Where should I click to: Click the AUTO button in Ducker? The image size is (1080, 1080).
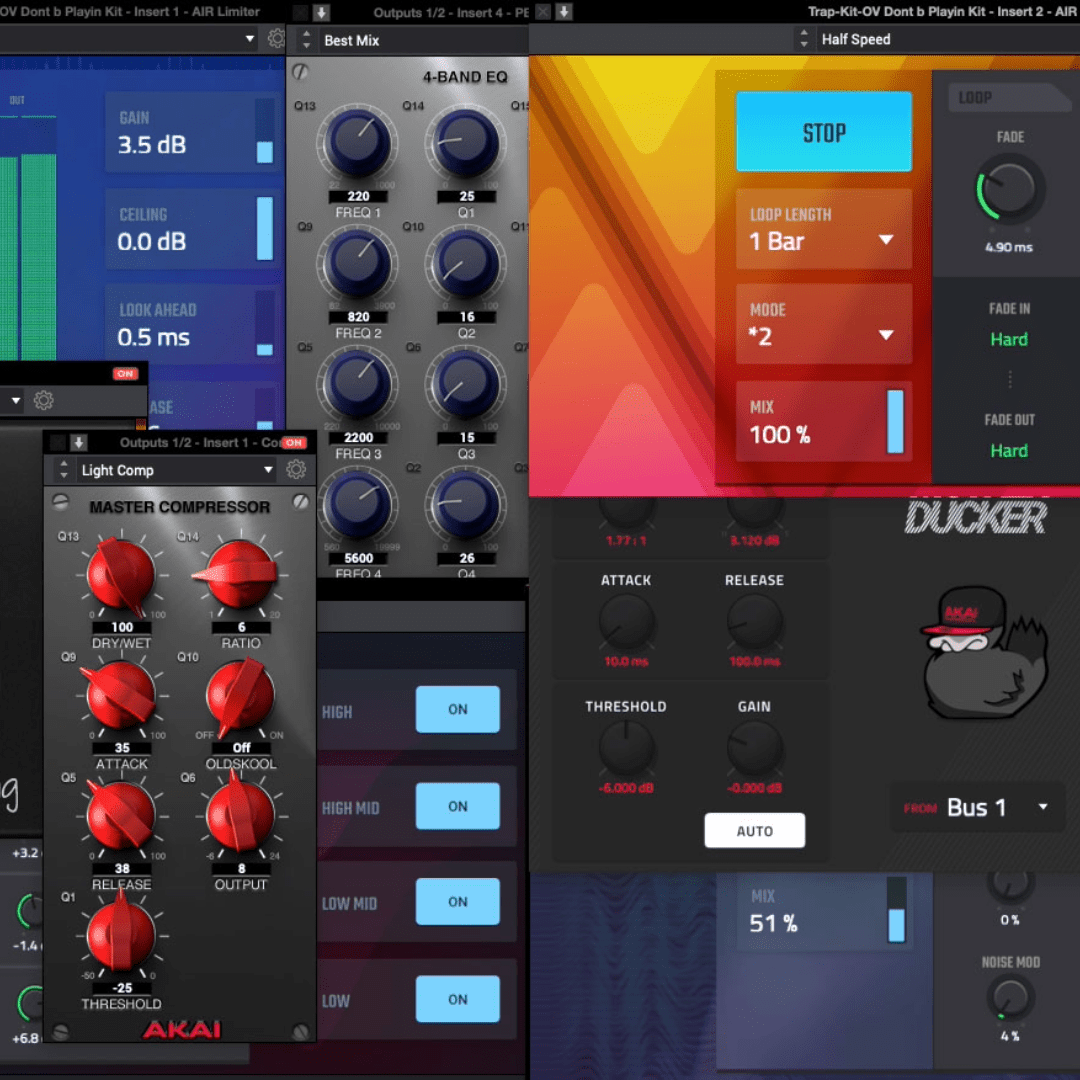pyautogui.click(x=754, y=831)
